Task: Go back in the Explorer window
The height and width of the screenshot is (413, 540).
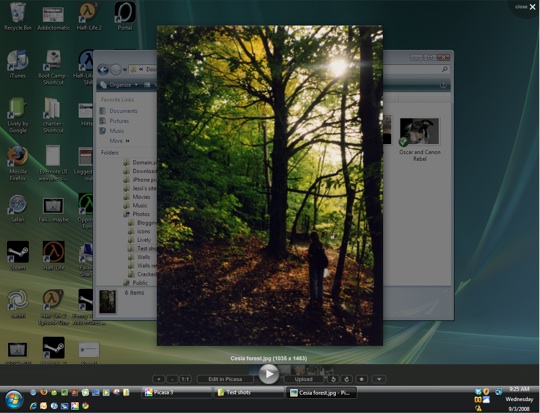Action: (x=103, y=70)
